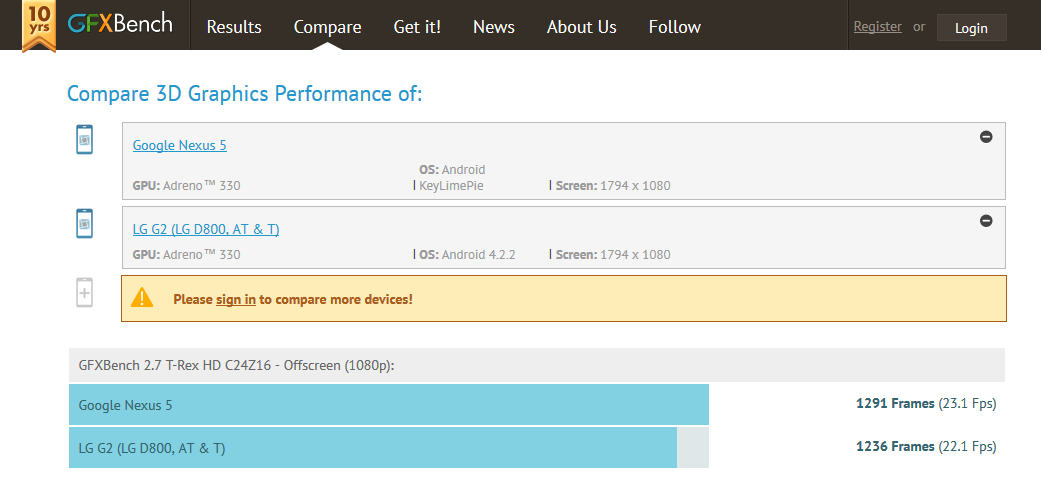Remove Google Nexus 5 with minus icon
Image resolution: width=1041 pixels, height=485 pixels.
[986, 137]
